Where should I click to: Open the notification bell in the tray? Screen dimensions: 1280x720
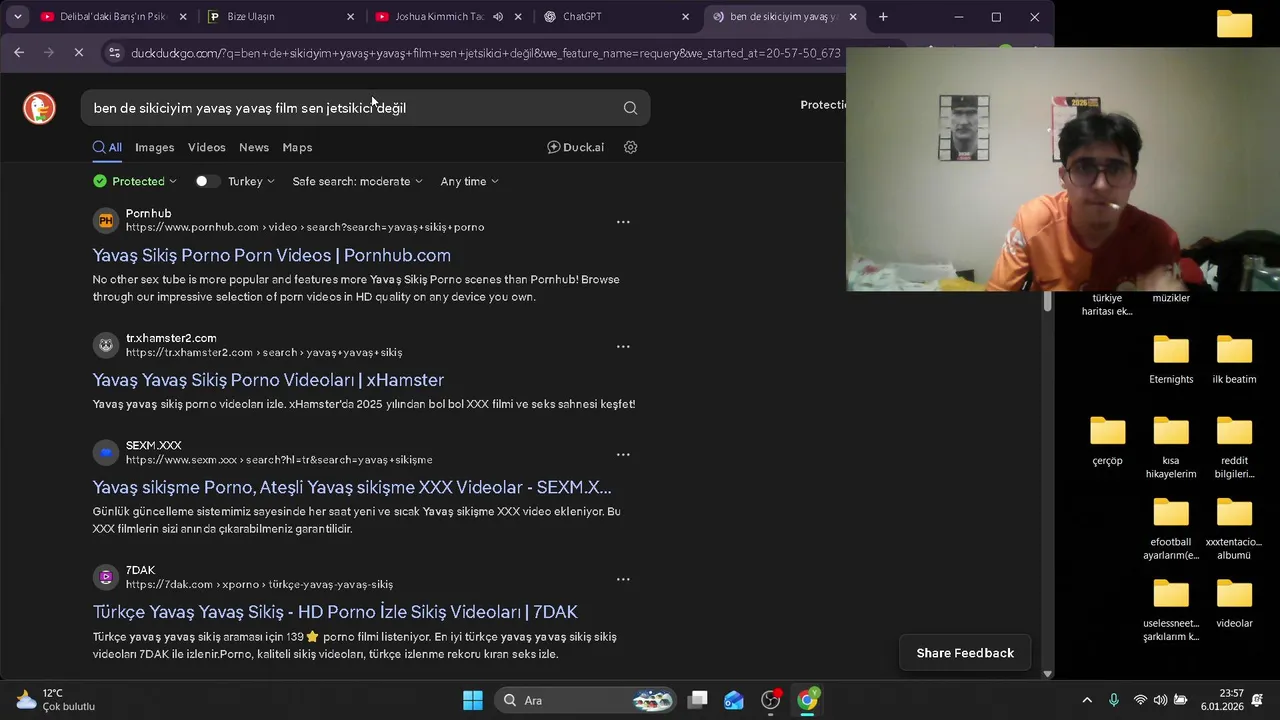pos(1258,700)
